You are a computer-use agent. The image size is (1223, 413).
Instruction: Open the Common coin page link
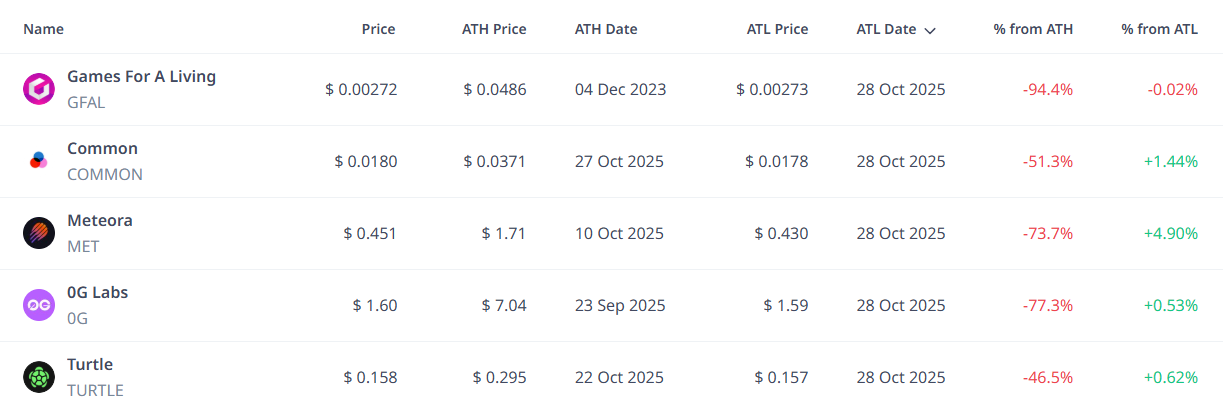point(102,148)
